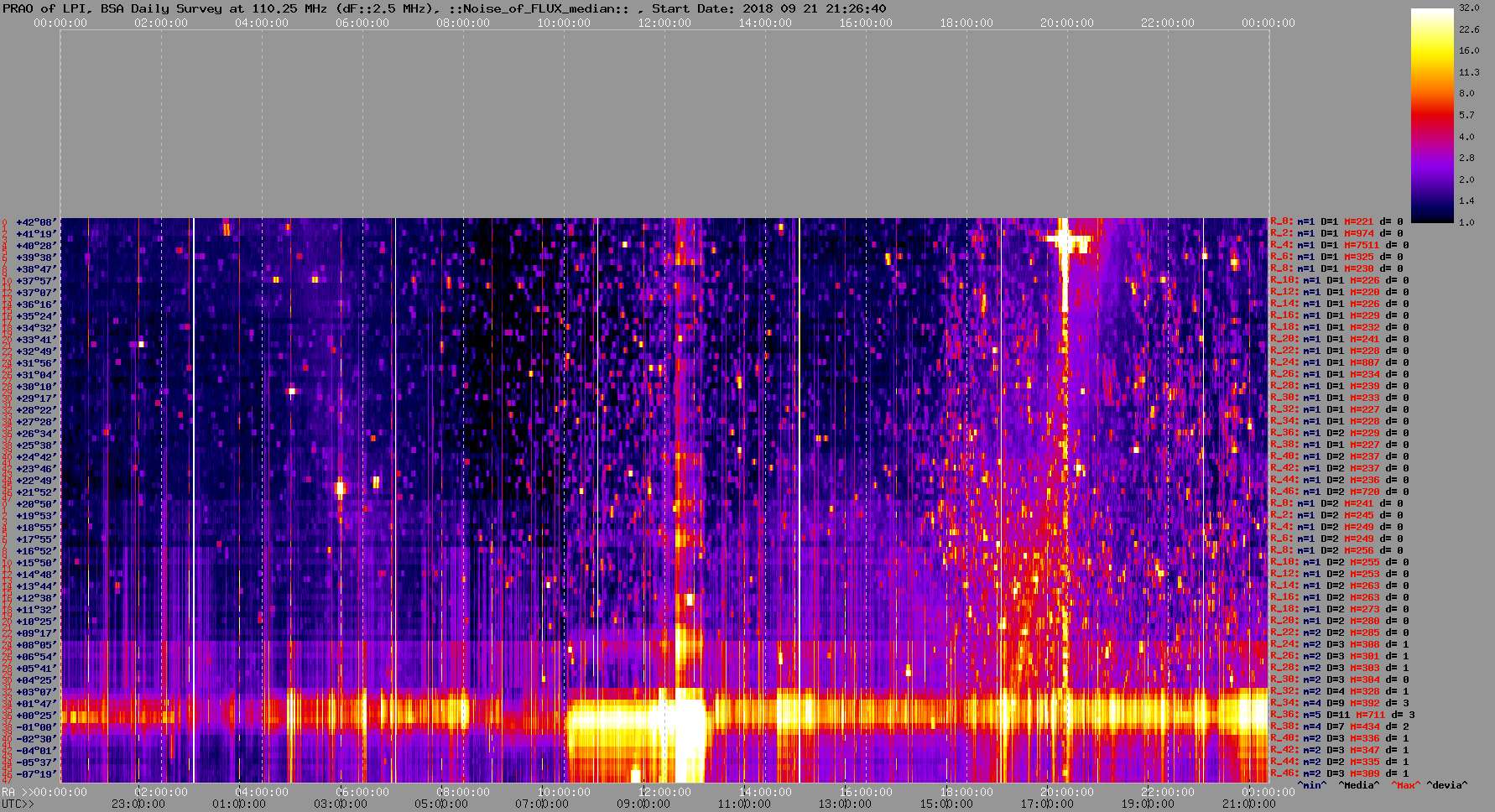Click the top axis 20:00:00 time label
Screen dimensions: 1495x812
[1067, 23]
